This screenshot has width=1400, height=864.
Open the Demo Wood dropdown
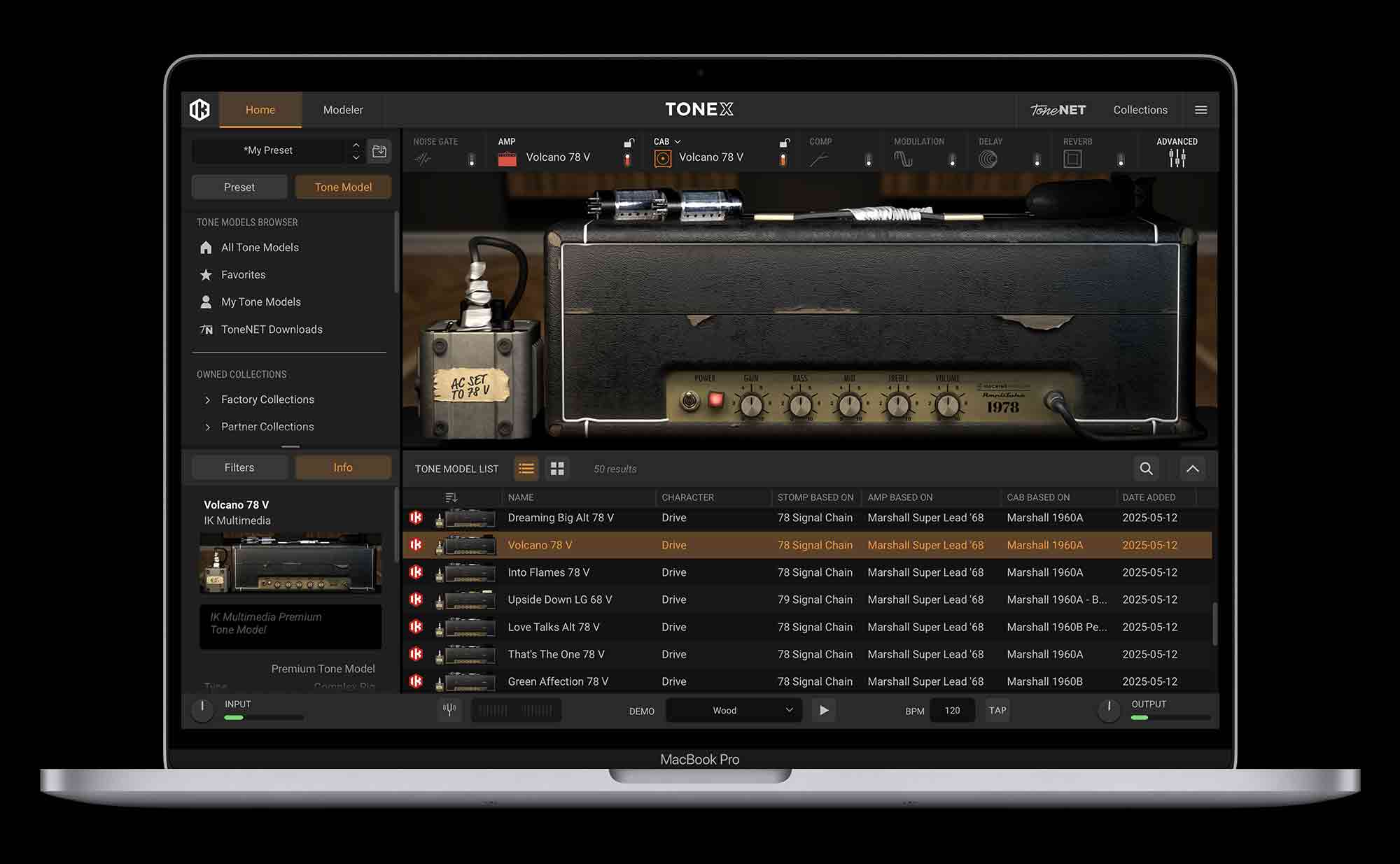point(733,710)
